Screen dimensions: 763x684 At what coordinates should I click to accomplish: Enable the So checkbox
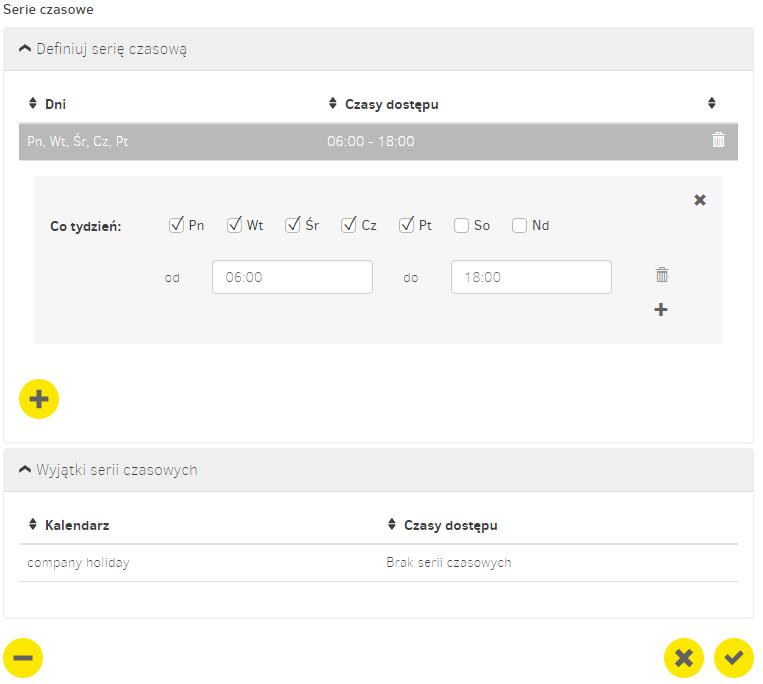pos(461,225)
